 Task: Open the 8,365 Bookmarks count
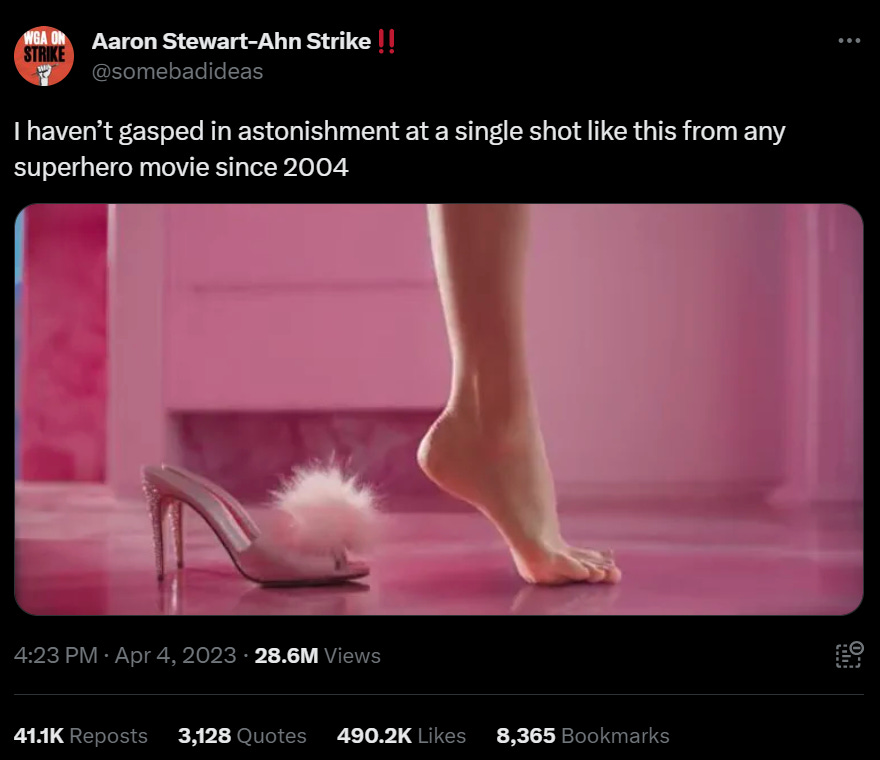(x=583, y=735)
